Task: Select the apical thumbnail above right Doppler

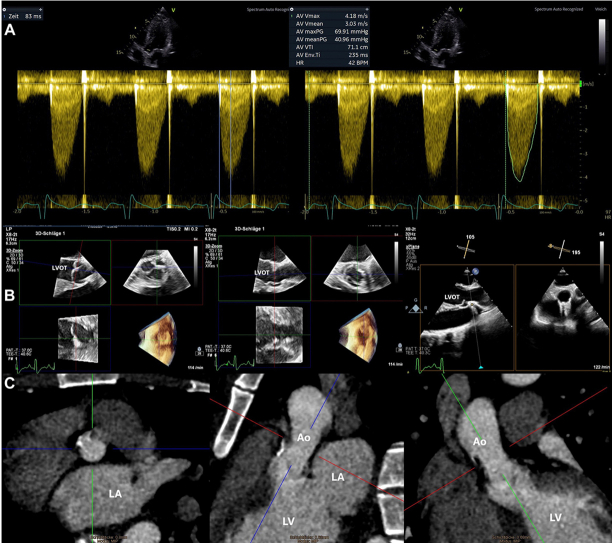Action: coord(439,37)
